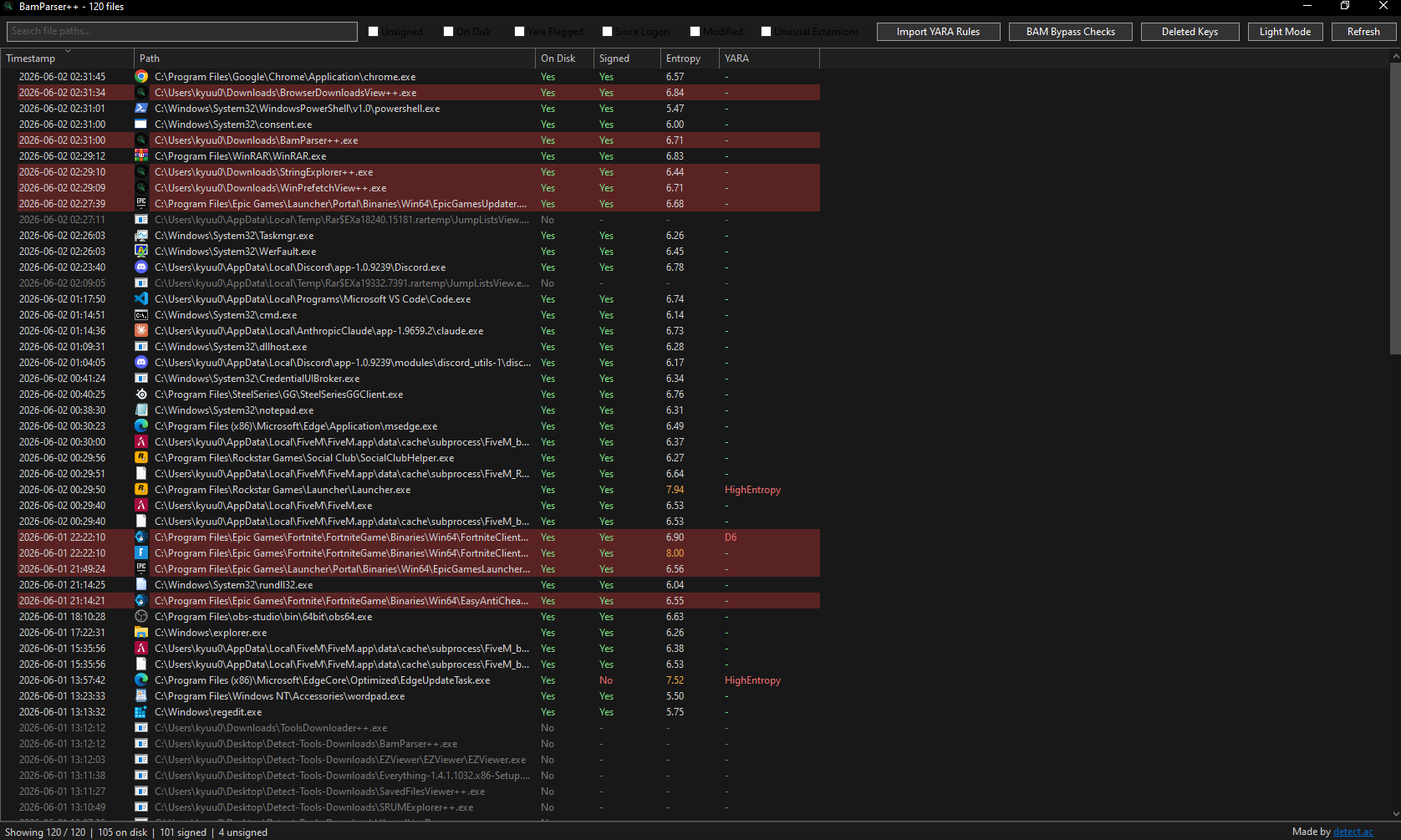The width and height of the screenshot is (1401, 840).
Task: Click the D6 YARA value on FortniteClient row
Action: 731,537
